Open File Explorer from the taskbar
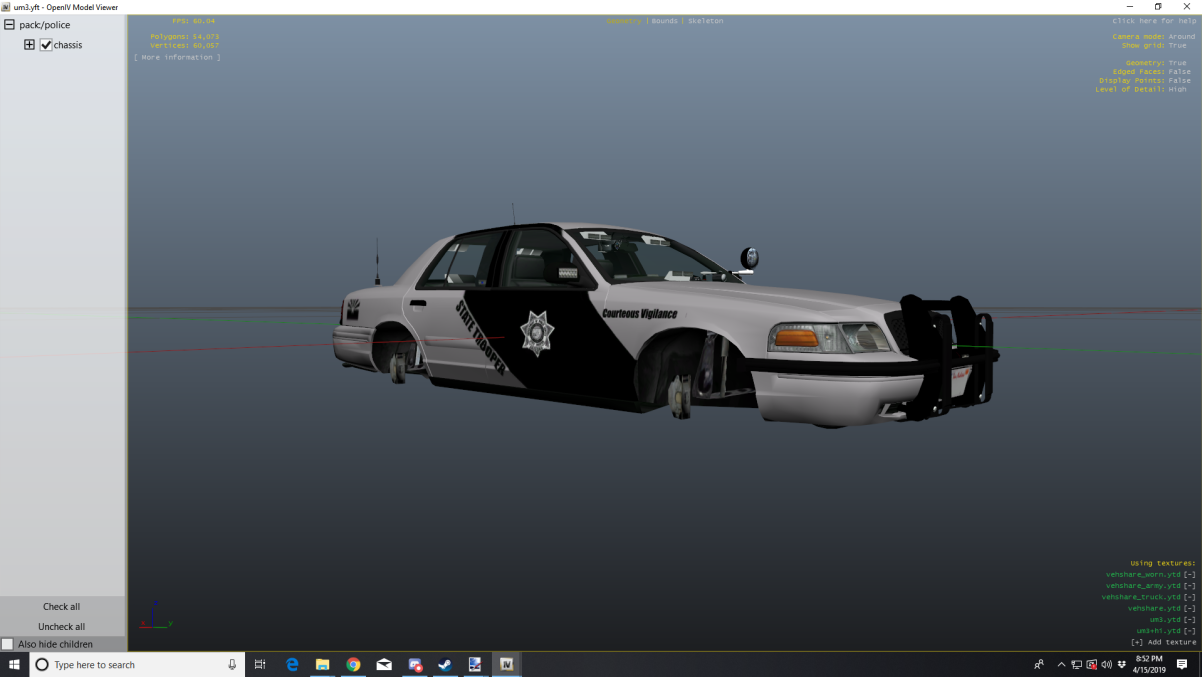The image size is (1202, 677). (323, 664)
